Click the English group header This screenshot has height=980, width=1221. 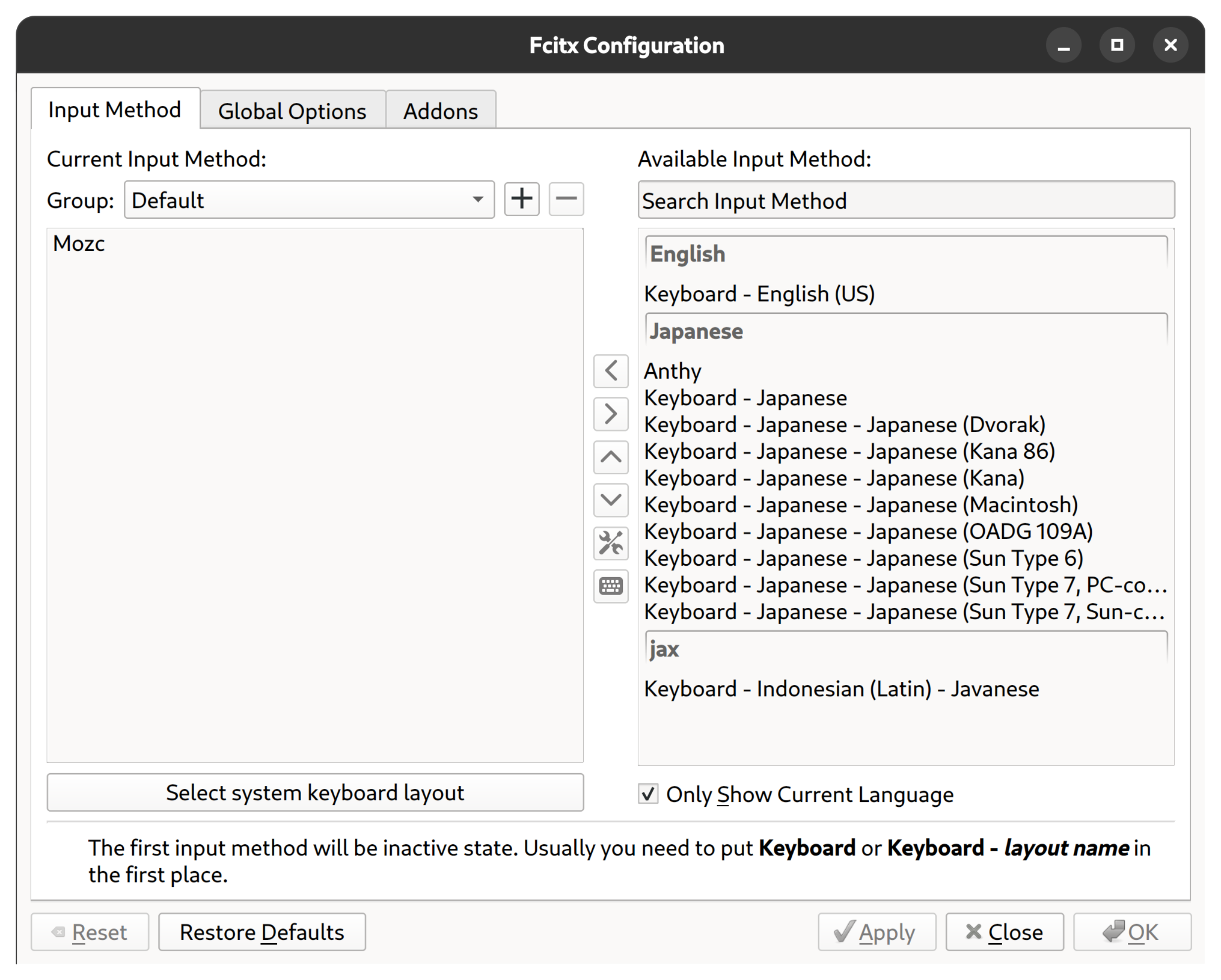point(906,253)
